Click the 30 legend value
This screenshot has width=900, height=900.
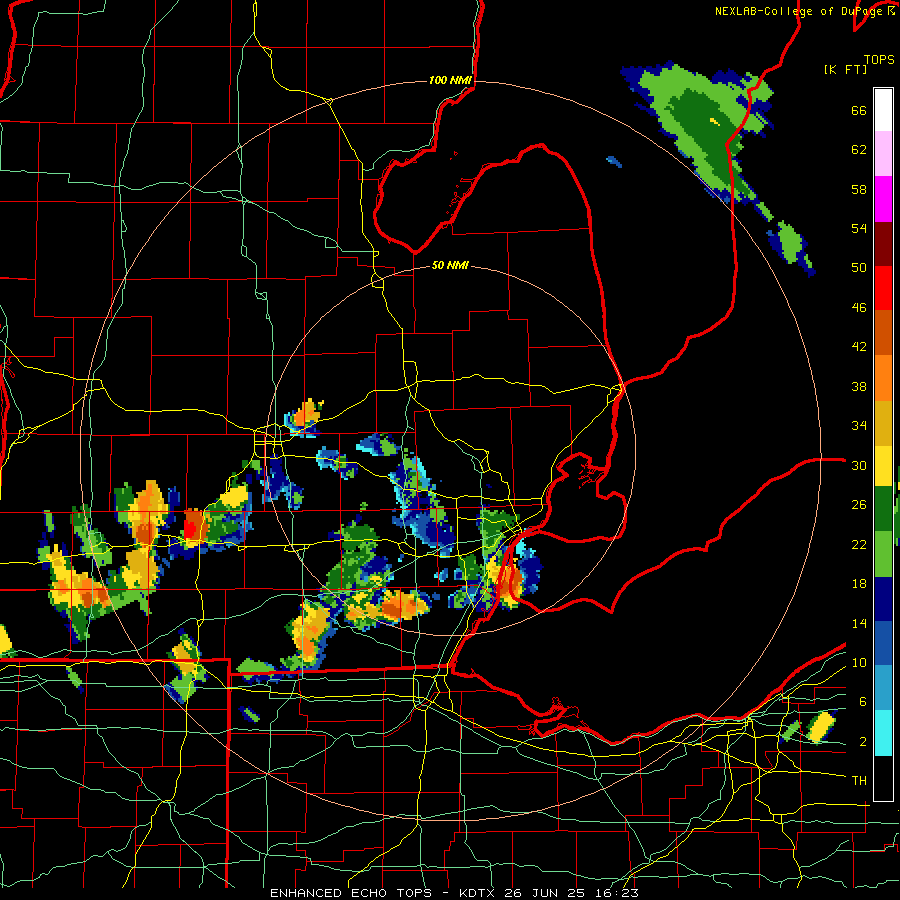click(859, 465)
